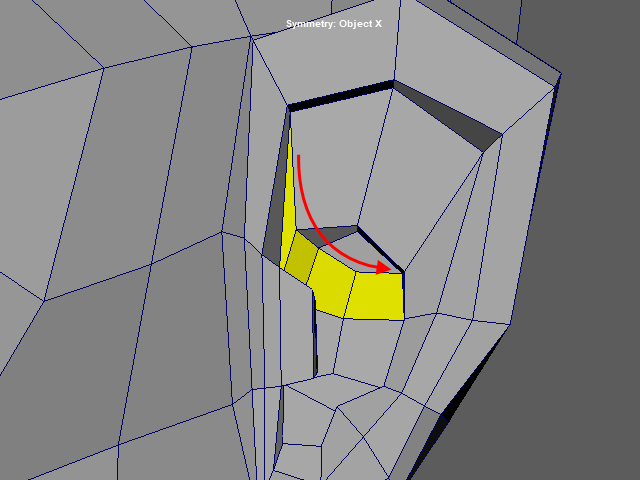Select top black edge of the eye socket
640x480 pixels.
pos(340,94)
